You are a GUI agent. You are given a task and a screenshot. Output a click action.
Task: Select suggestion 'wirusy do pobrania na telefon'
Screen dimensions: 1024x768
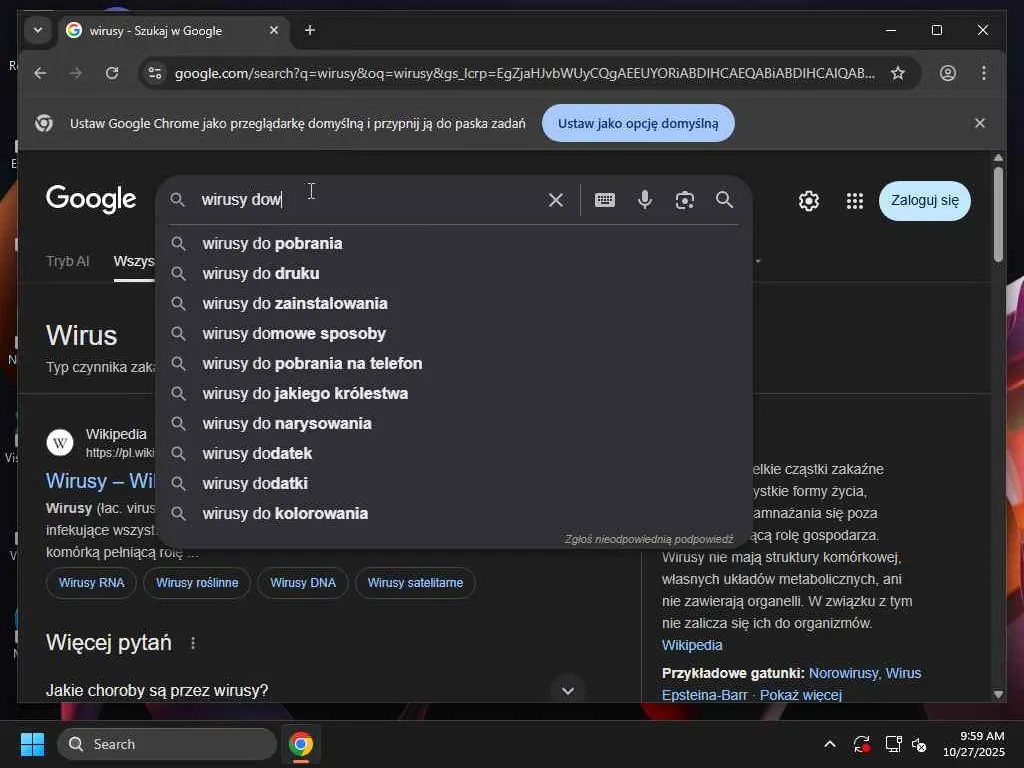pos(454,364)
